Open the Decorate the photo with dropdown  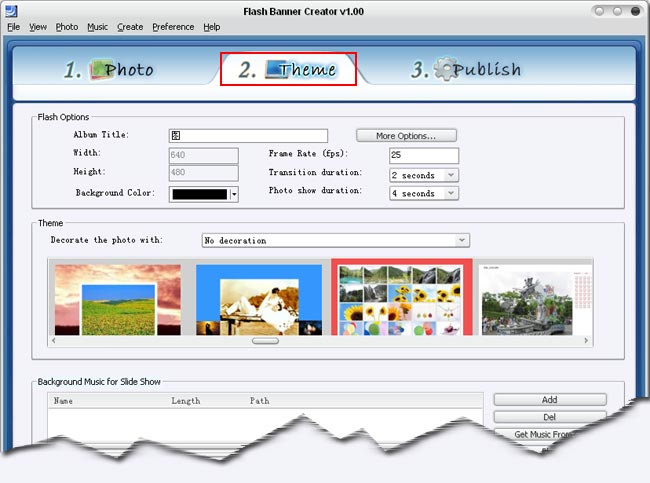tap(461, 240)
